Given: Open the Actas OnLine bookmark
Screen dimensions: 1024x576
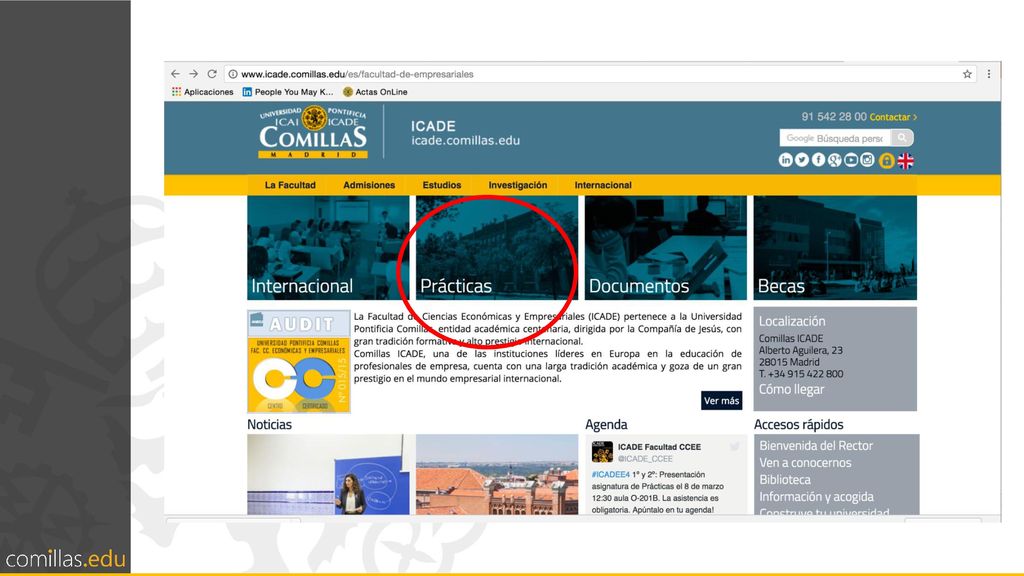Looking at the screenshot, I should pos(376,92).
